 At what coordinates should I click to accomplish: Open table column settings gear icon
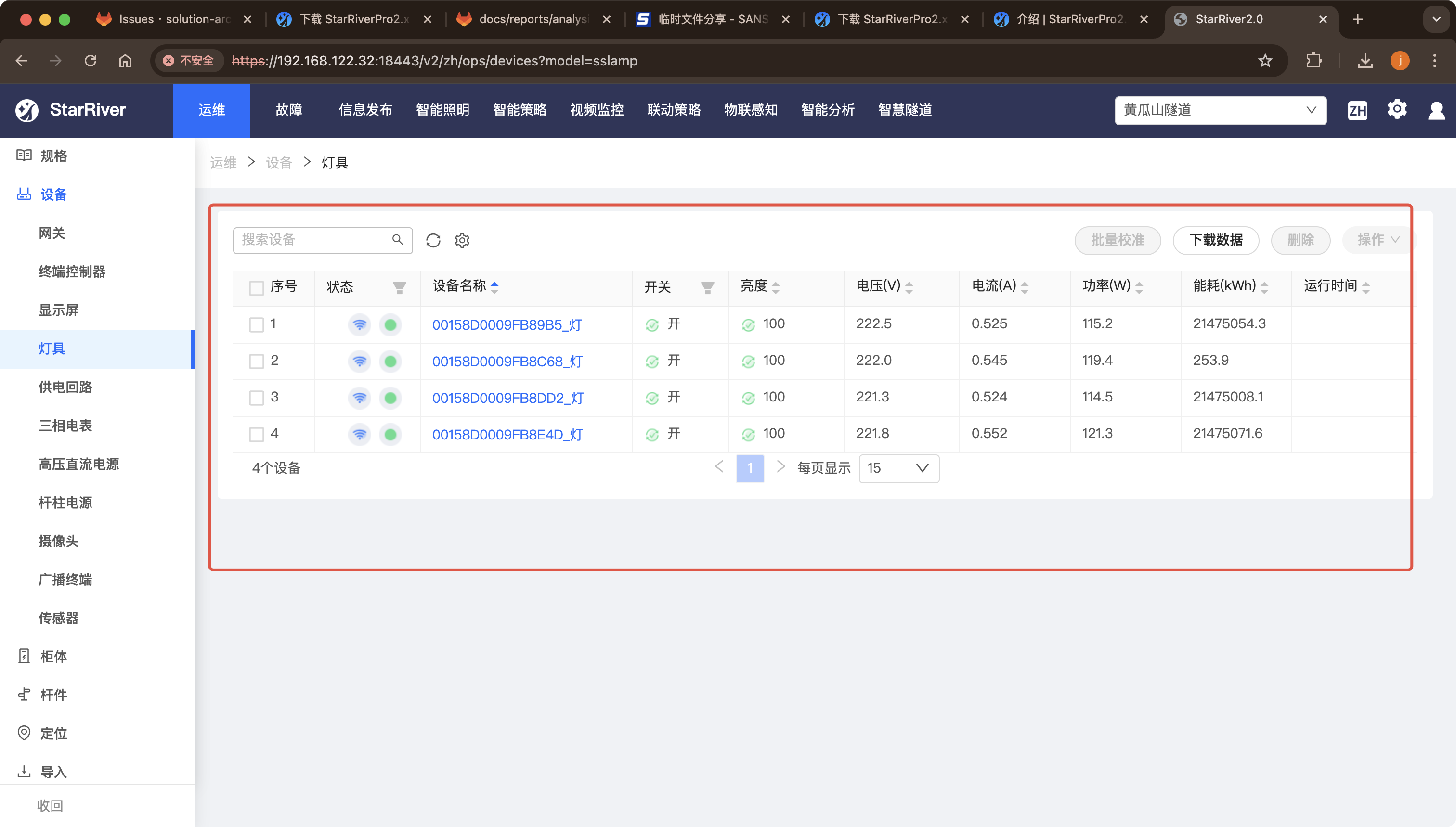[462, 240]
